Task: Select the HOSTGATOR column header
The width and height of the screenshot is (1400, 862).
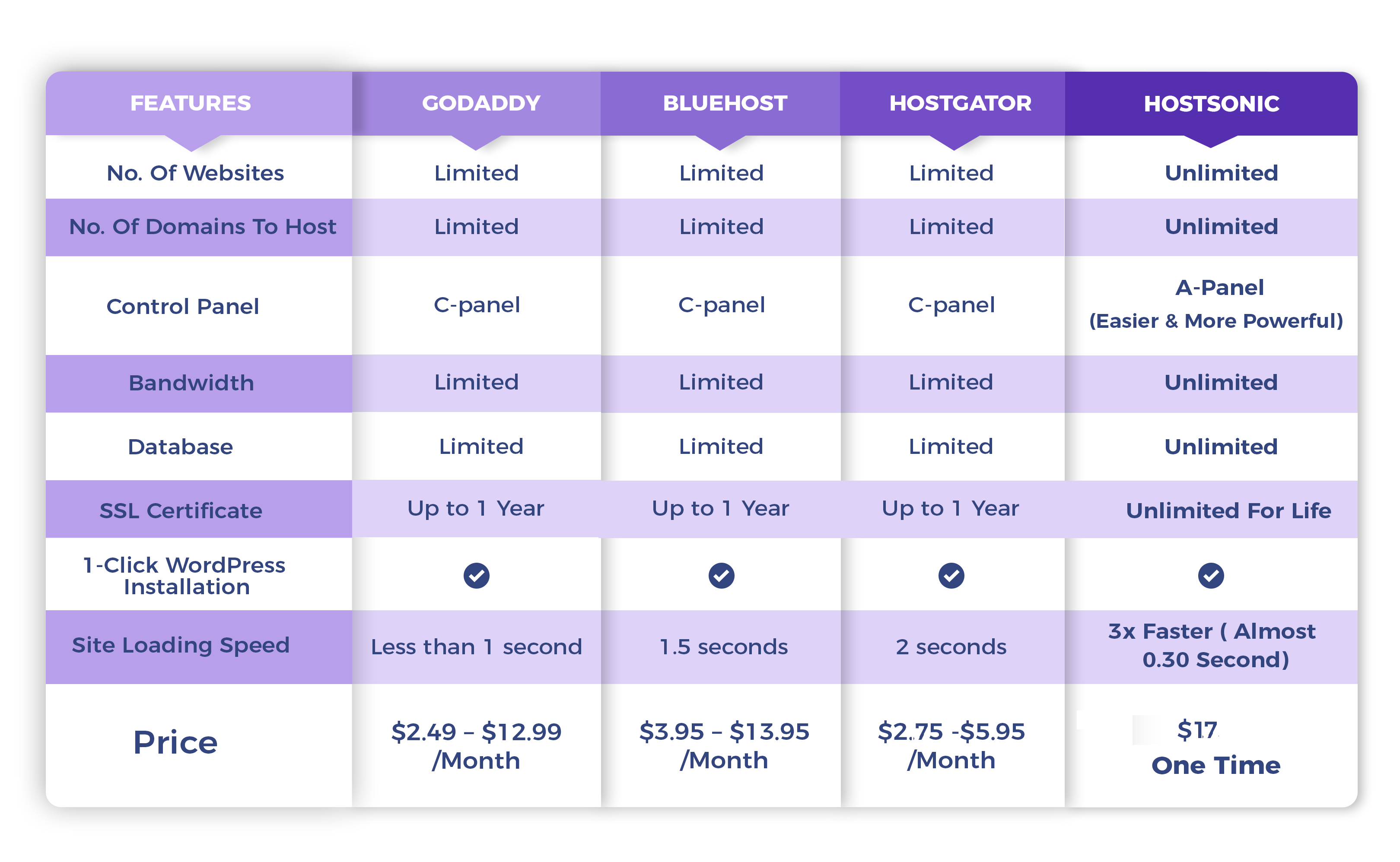Action: click(x=960, y=103)
